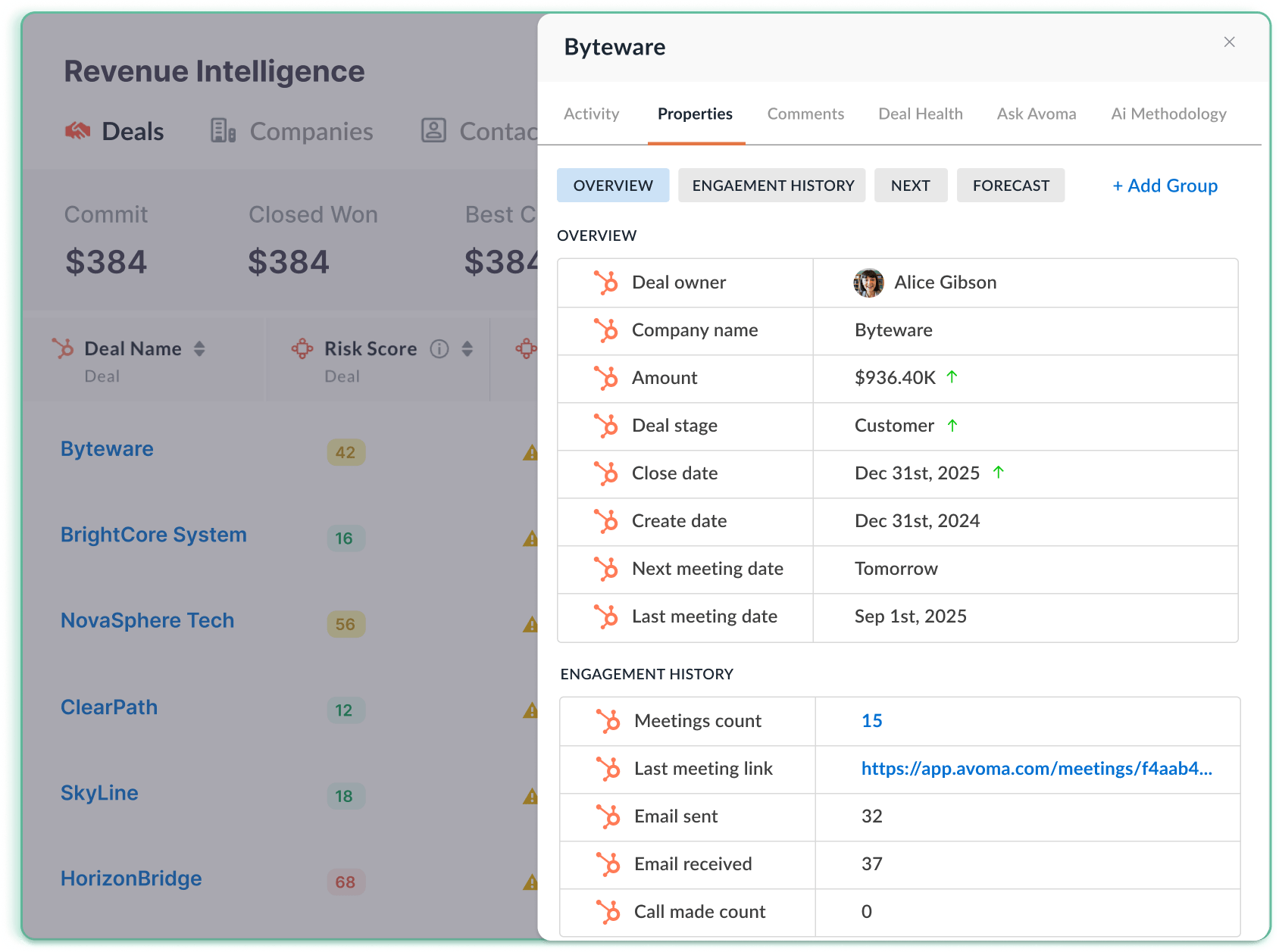Click Byteware risk score badge 42
1279x952 pixels.
tap(346, 452)
